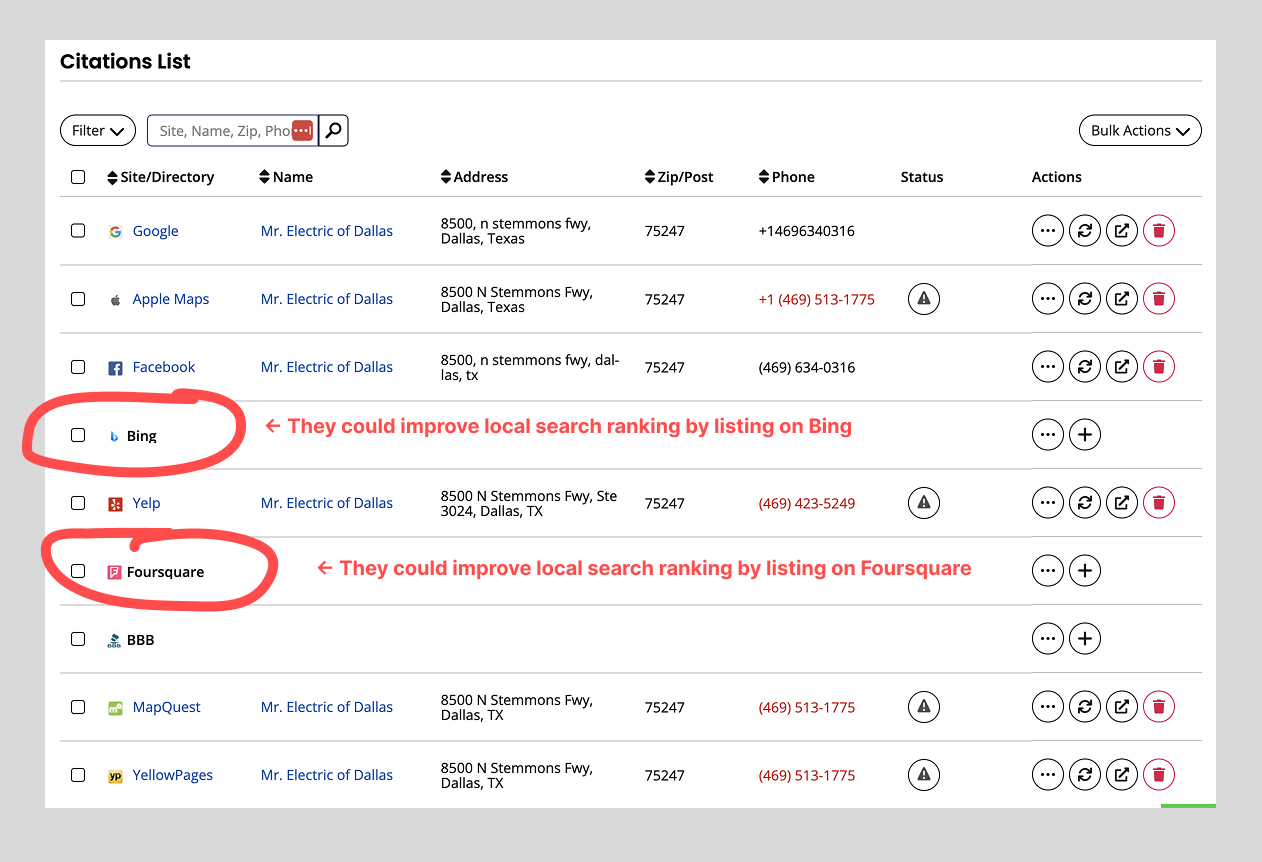Add a Foursquare citation with plus icon
Image resolution: width=1262 pixels, height=862 pixels.
click(x=1085, y=571)
